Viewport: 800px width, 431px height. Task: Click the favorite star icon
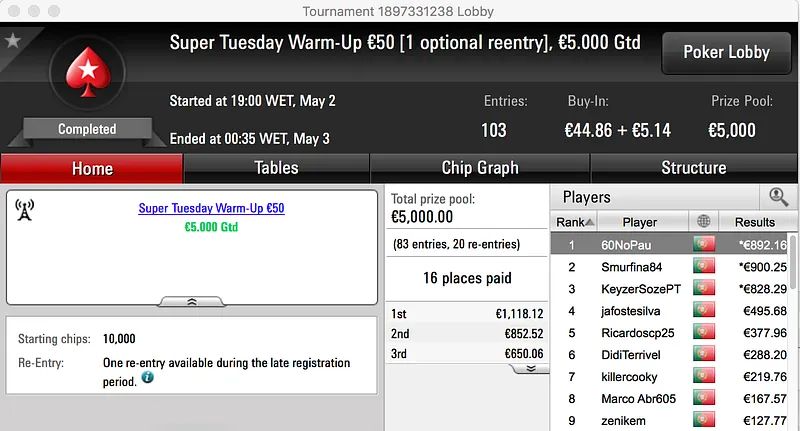[x=13, y=41]
